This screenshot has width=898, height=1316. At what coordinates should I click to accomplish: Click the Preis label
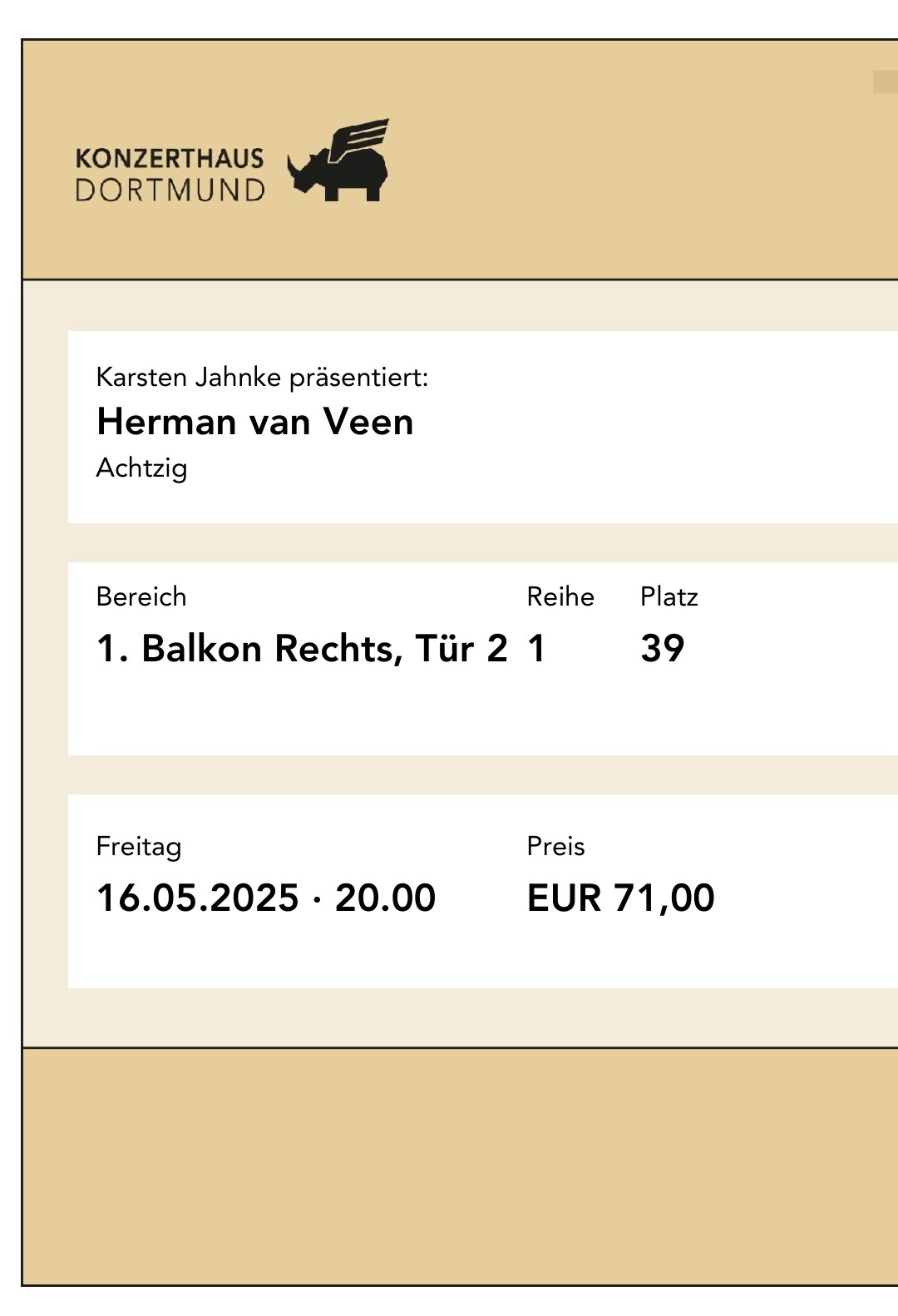pos(556,846)
